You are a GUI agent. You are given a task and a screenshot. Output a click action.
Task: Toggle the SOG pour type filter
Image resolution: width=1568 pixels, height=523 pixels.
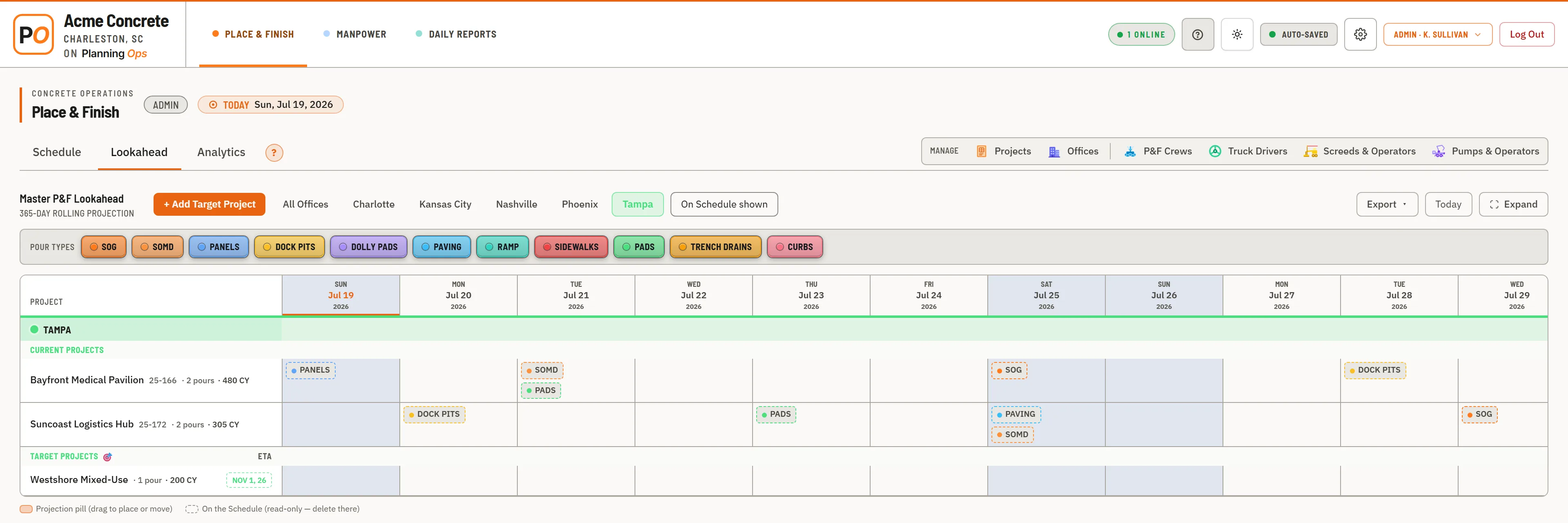click(x=103, y=247)
